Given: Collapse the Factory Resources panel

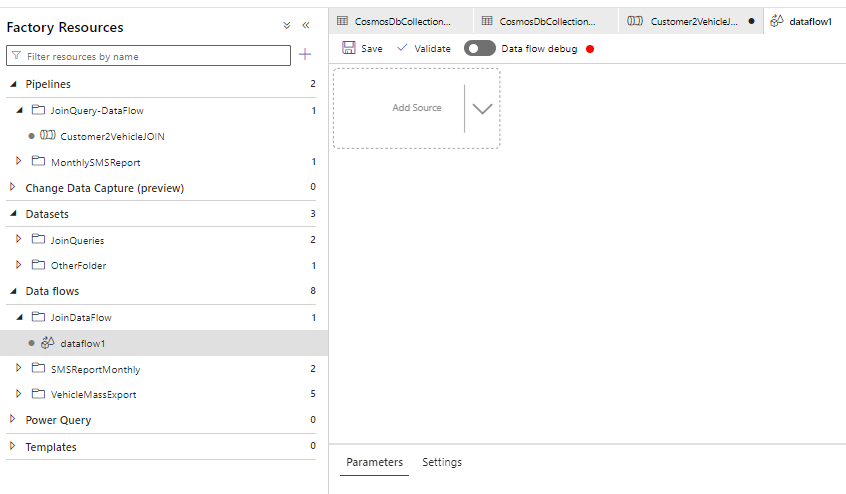Looking at the screenshot, I should point(306,26).
